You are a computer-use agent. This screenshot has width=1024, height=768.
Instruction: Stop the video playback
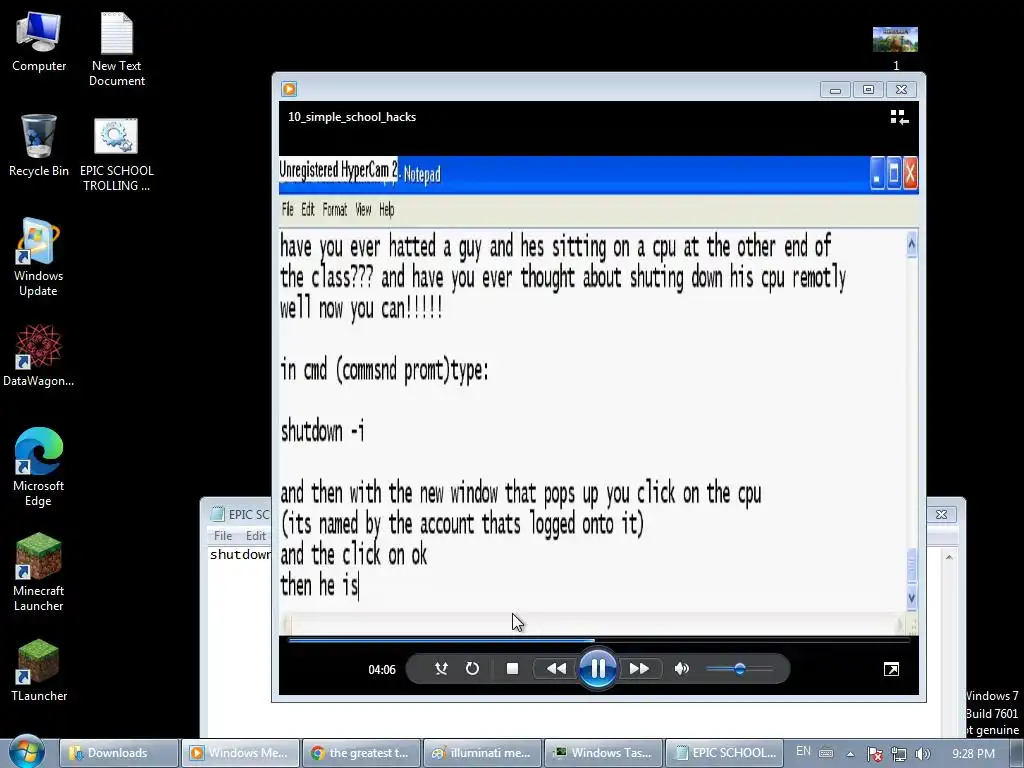(x=513, y=669)
